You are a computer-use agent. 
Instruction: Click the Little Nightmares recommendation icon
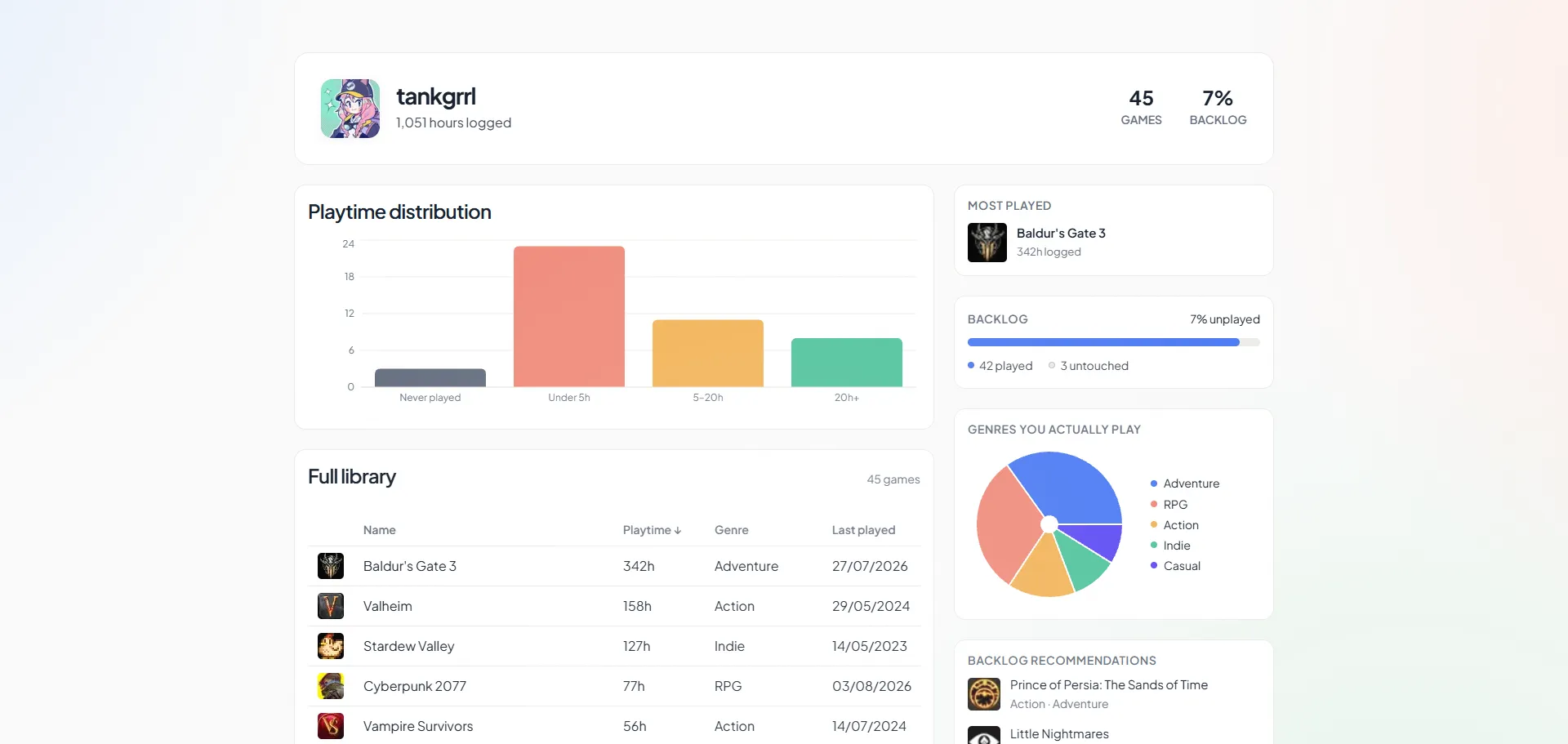984,736
